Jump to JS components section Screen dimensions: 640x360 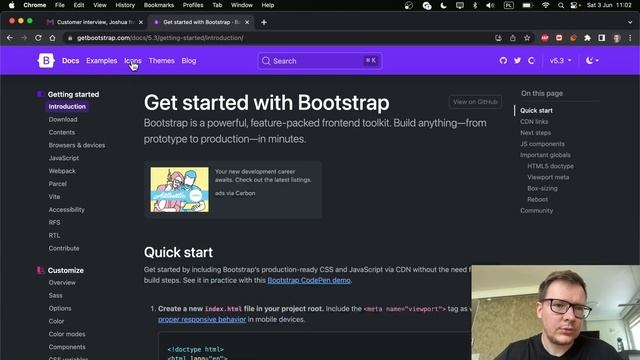pos(542,144)
